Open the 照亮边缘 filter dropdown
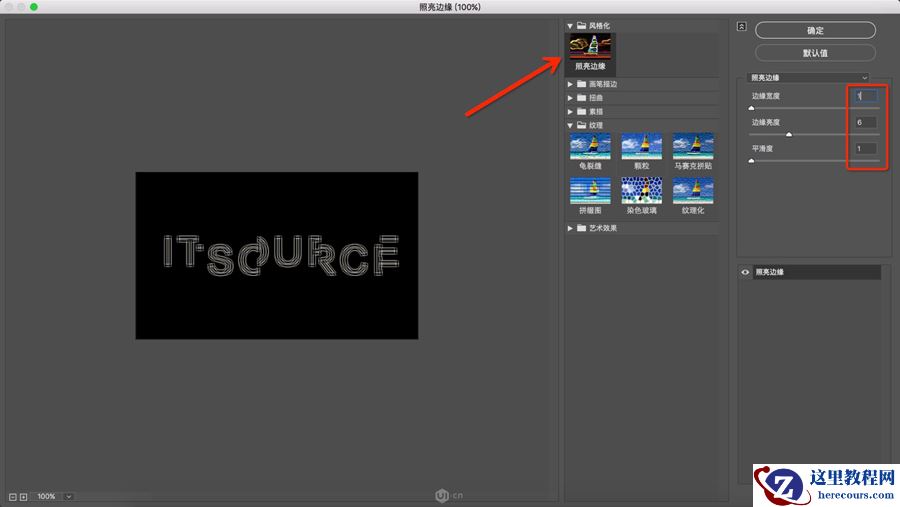The height and width of the screenshot is (507, 900). [808, 78]
